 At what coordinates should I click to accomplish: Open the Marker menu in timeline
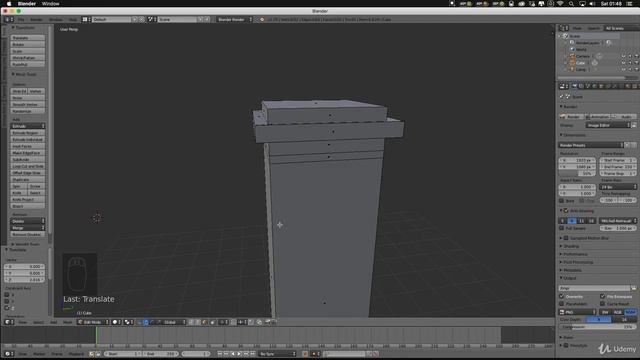tap(39, 354)
